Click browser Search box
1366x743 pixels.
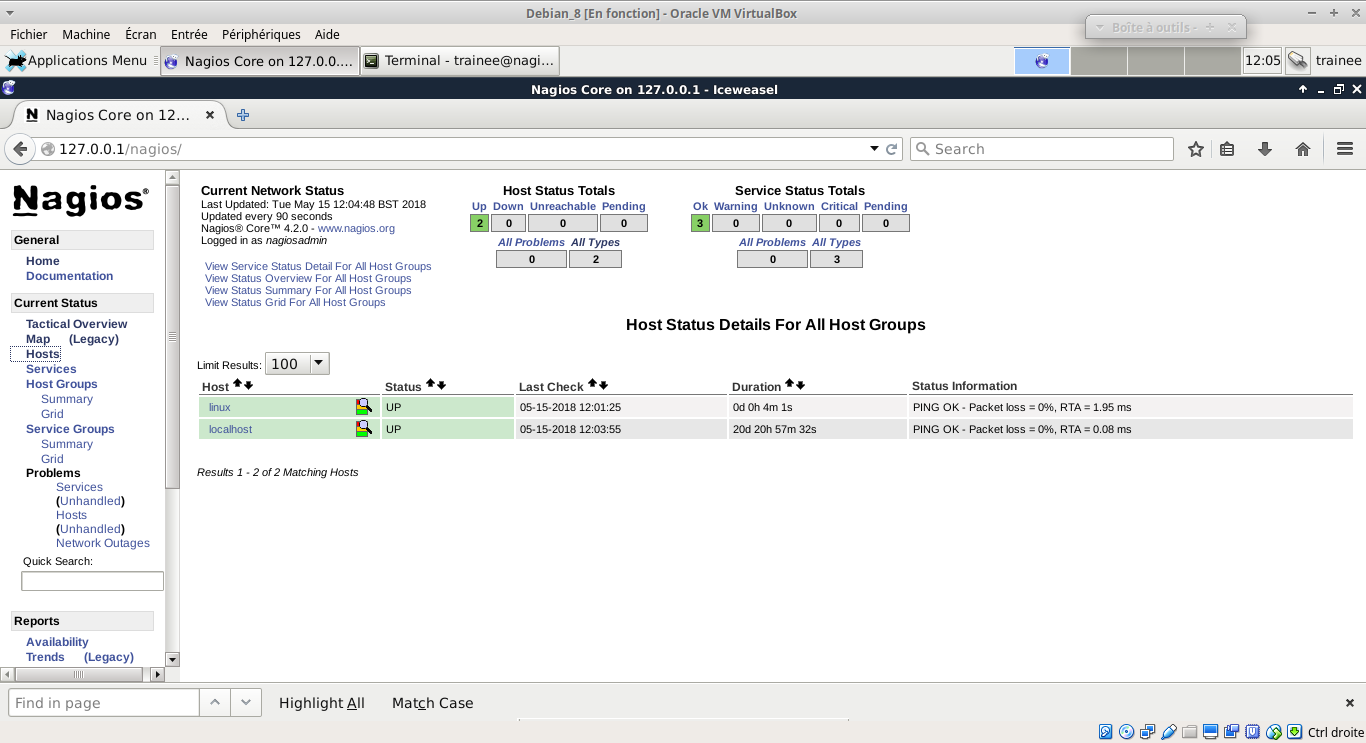(x=1041, y=149)
